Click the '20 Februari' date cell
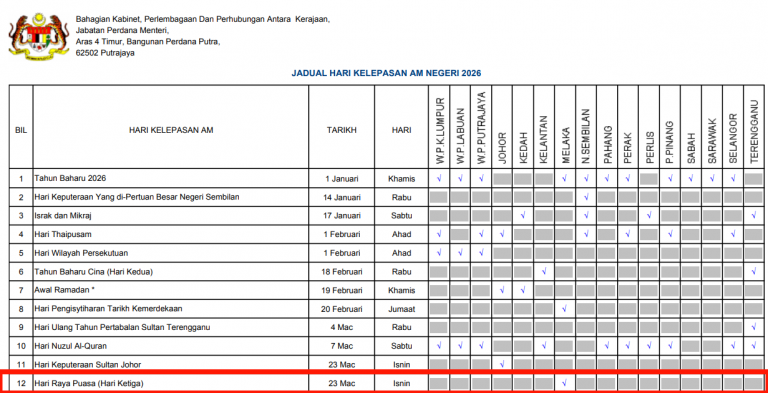Image resolution: width=768 pixels, height=393 pixels. point(342,309)
